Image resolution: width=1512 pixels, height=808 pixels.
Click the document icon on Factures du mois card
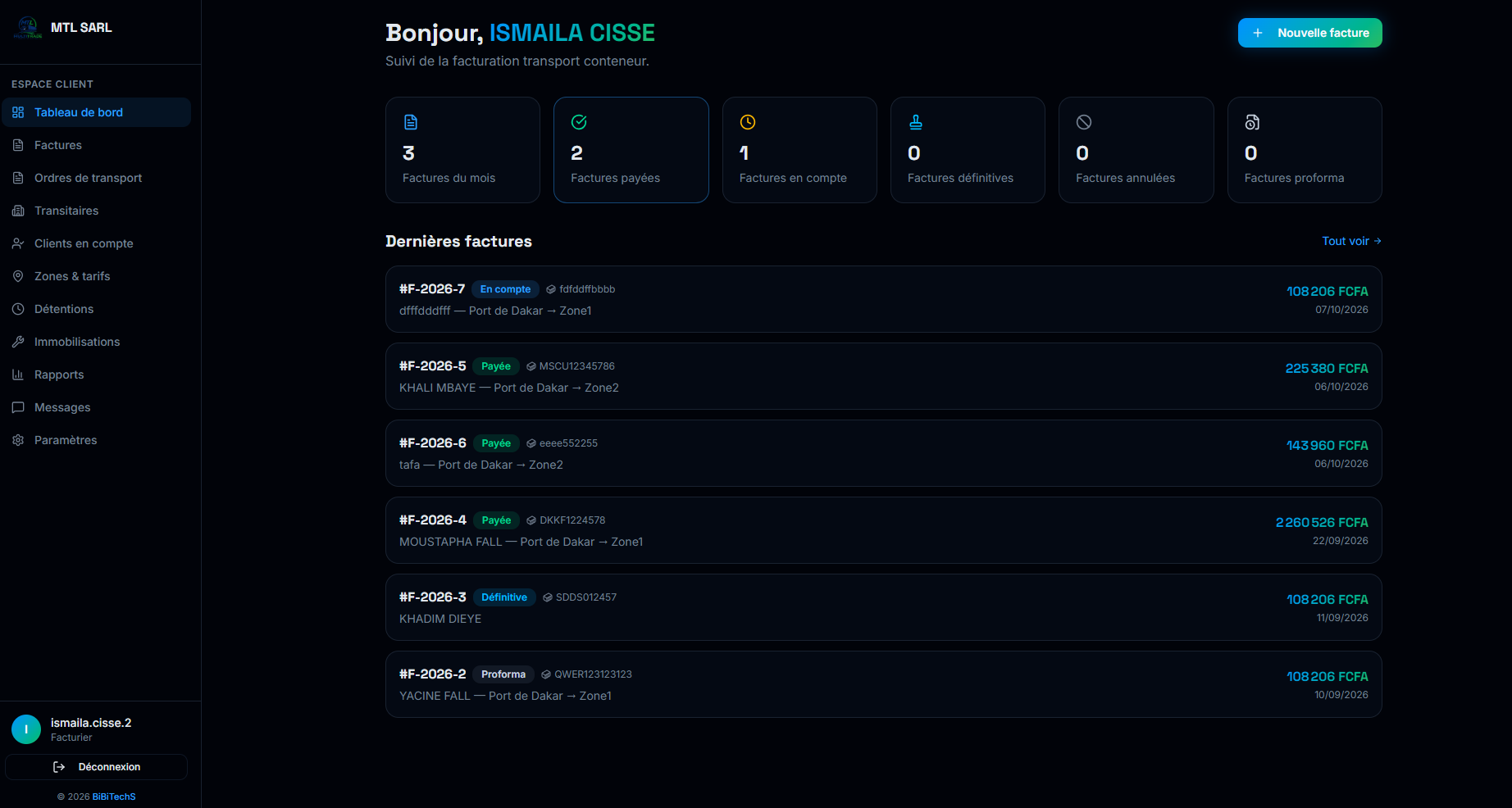click(x=411, y=122)
